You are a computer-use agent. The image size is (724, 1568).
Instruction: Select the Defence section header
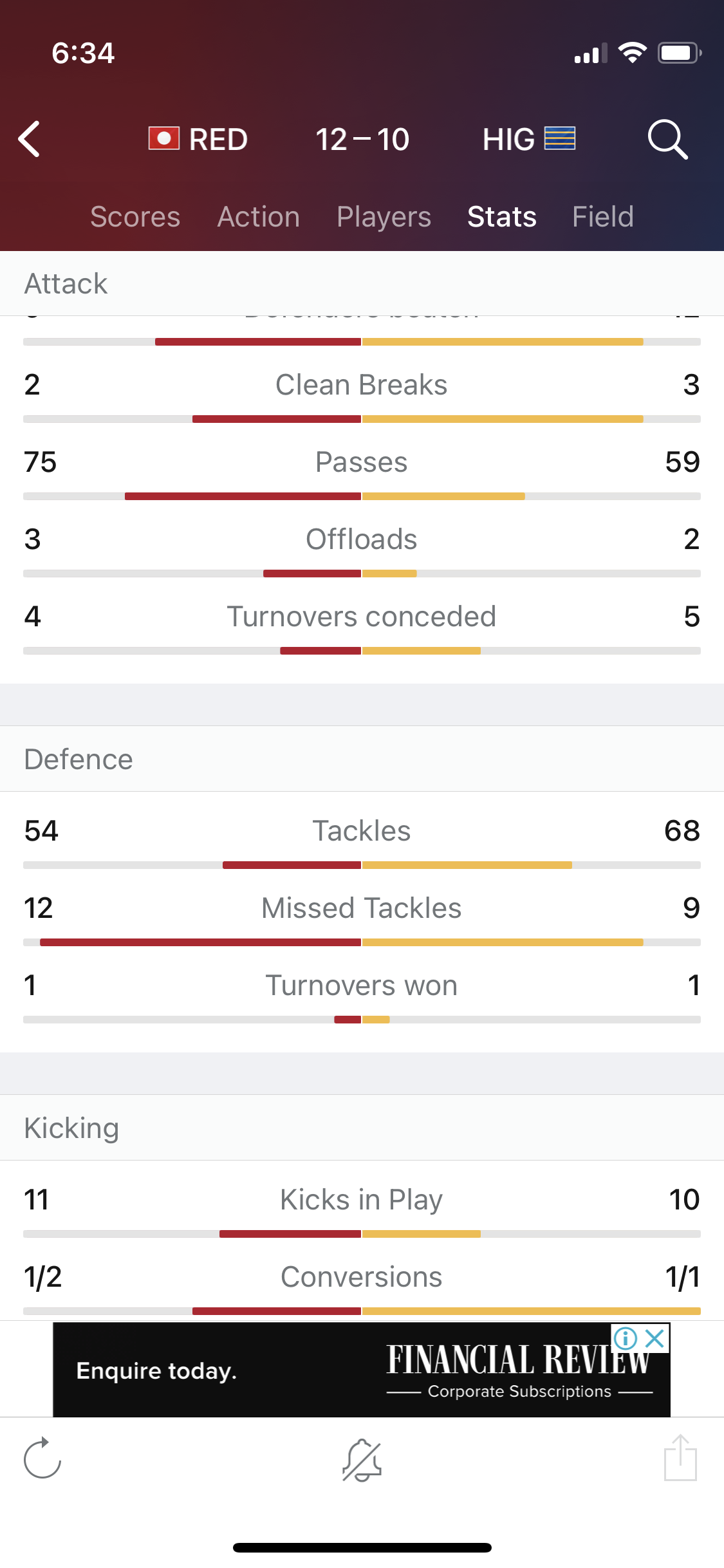(x=362, y=759)
